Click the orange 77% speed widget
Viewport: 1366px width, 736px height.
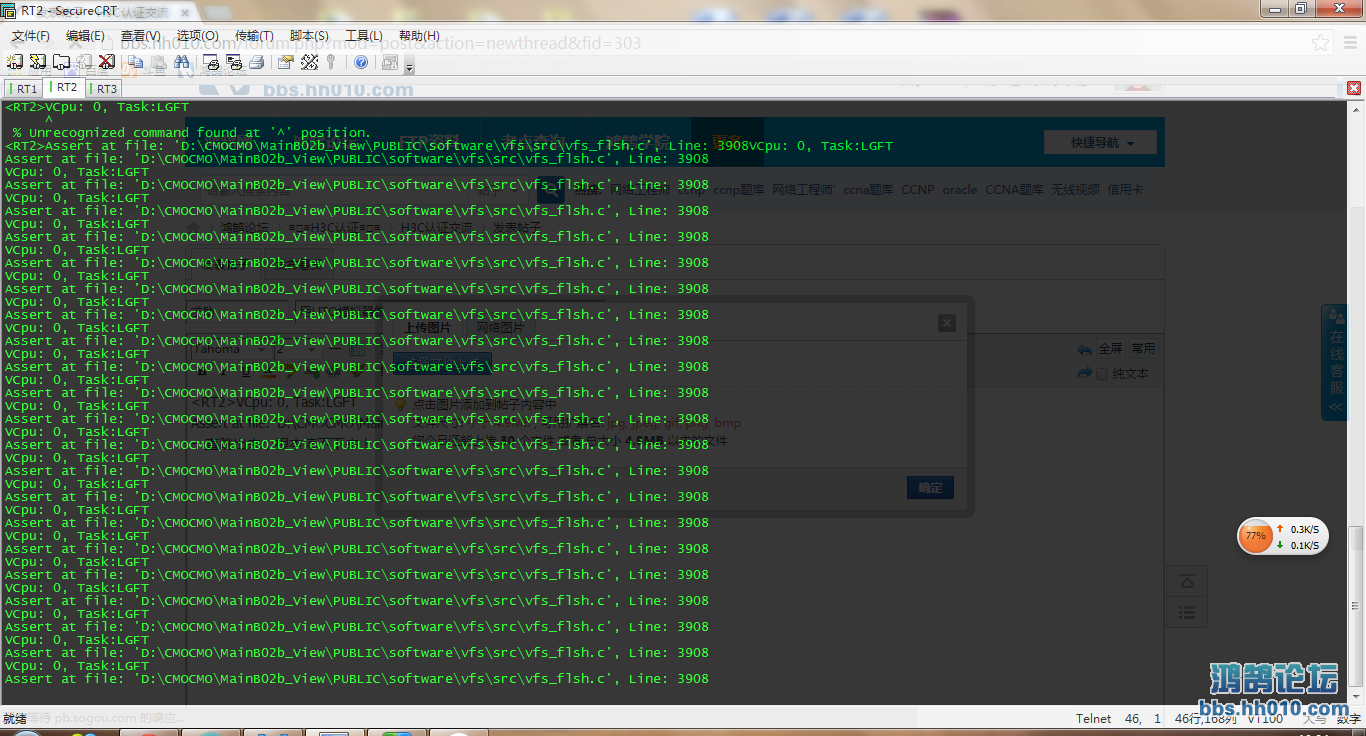tap(1284, 536)
